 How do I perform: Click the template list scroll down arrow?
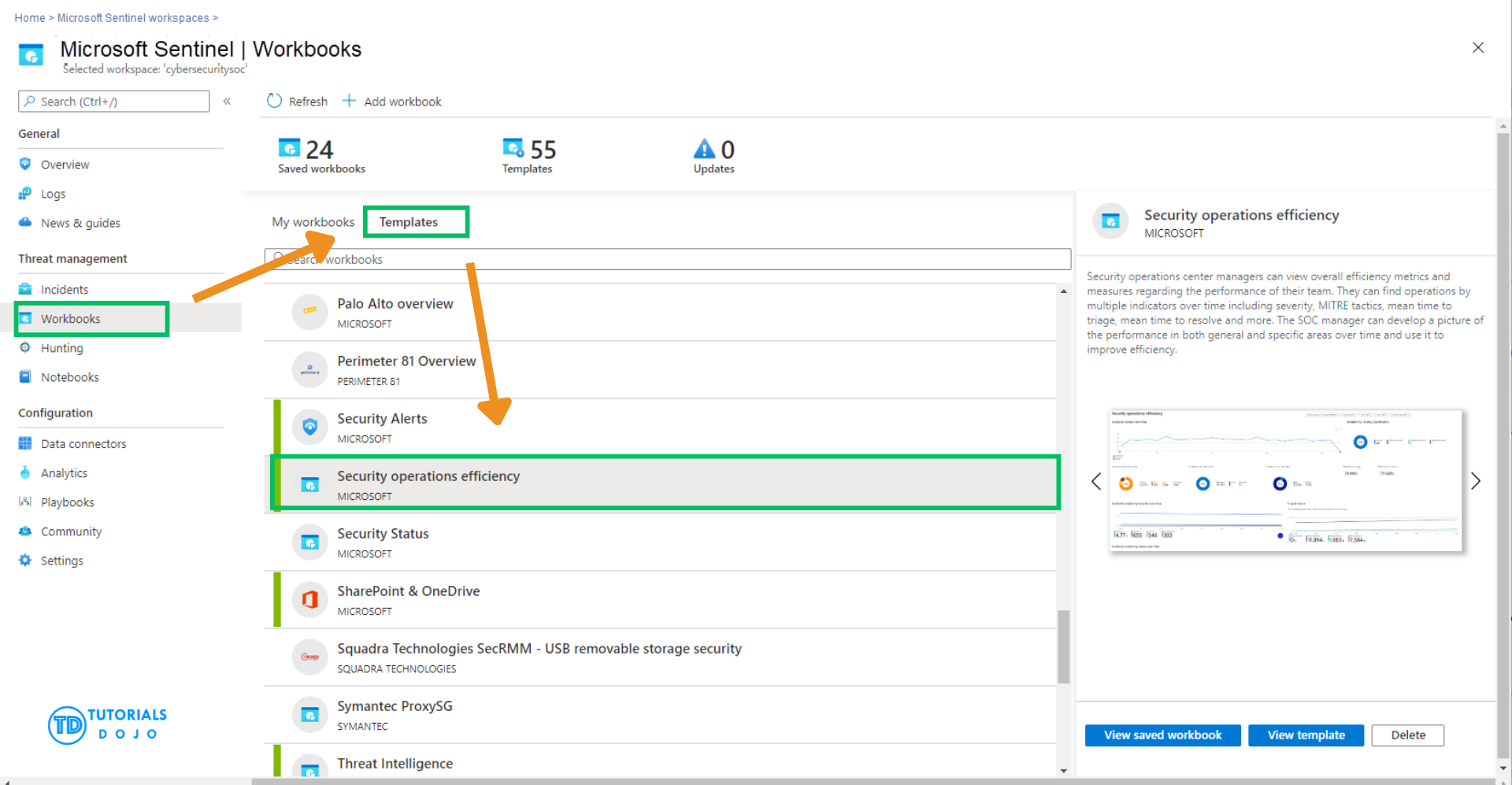click(x=1063, y=771)
